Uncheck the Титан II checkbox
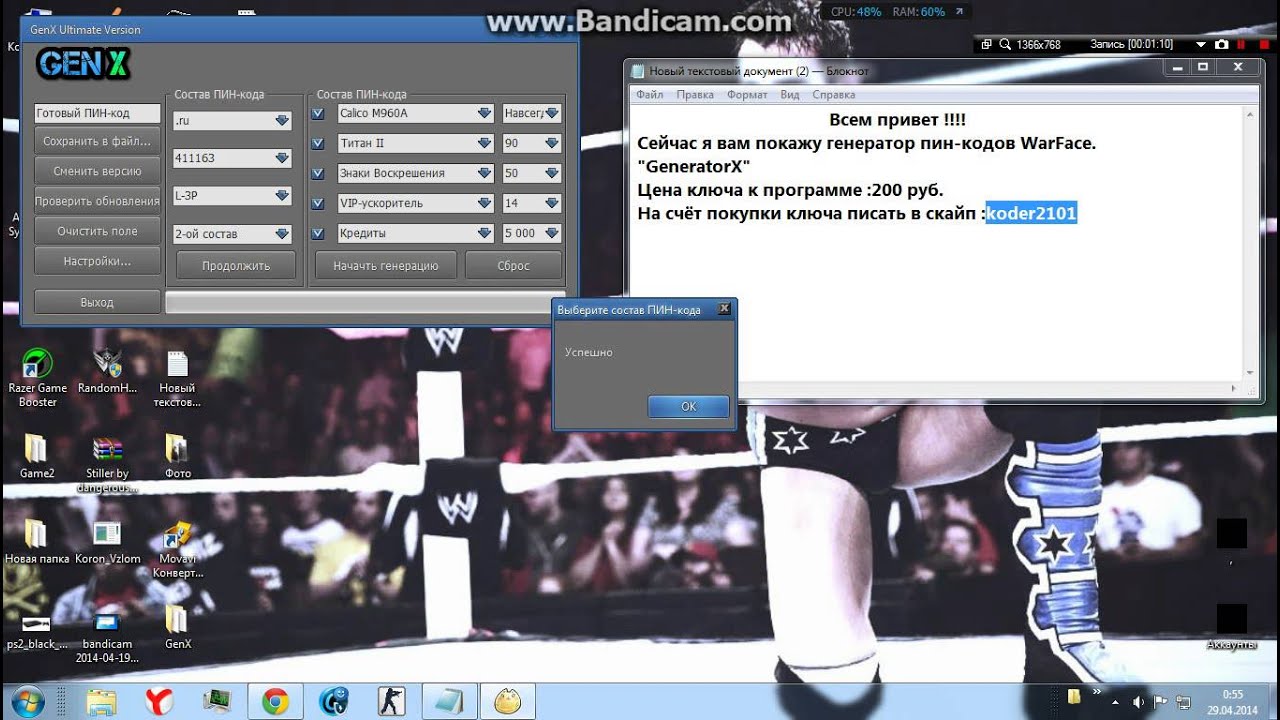This screenshot has width=1280, height=720. point(318,144)
